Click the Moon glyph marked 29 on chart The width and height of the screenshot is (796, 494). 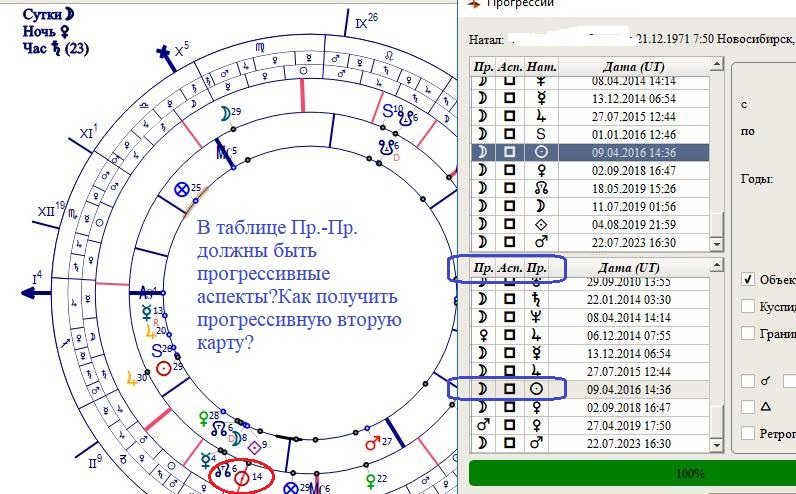(226, 114)
